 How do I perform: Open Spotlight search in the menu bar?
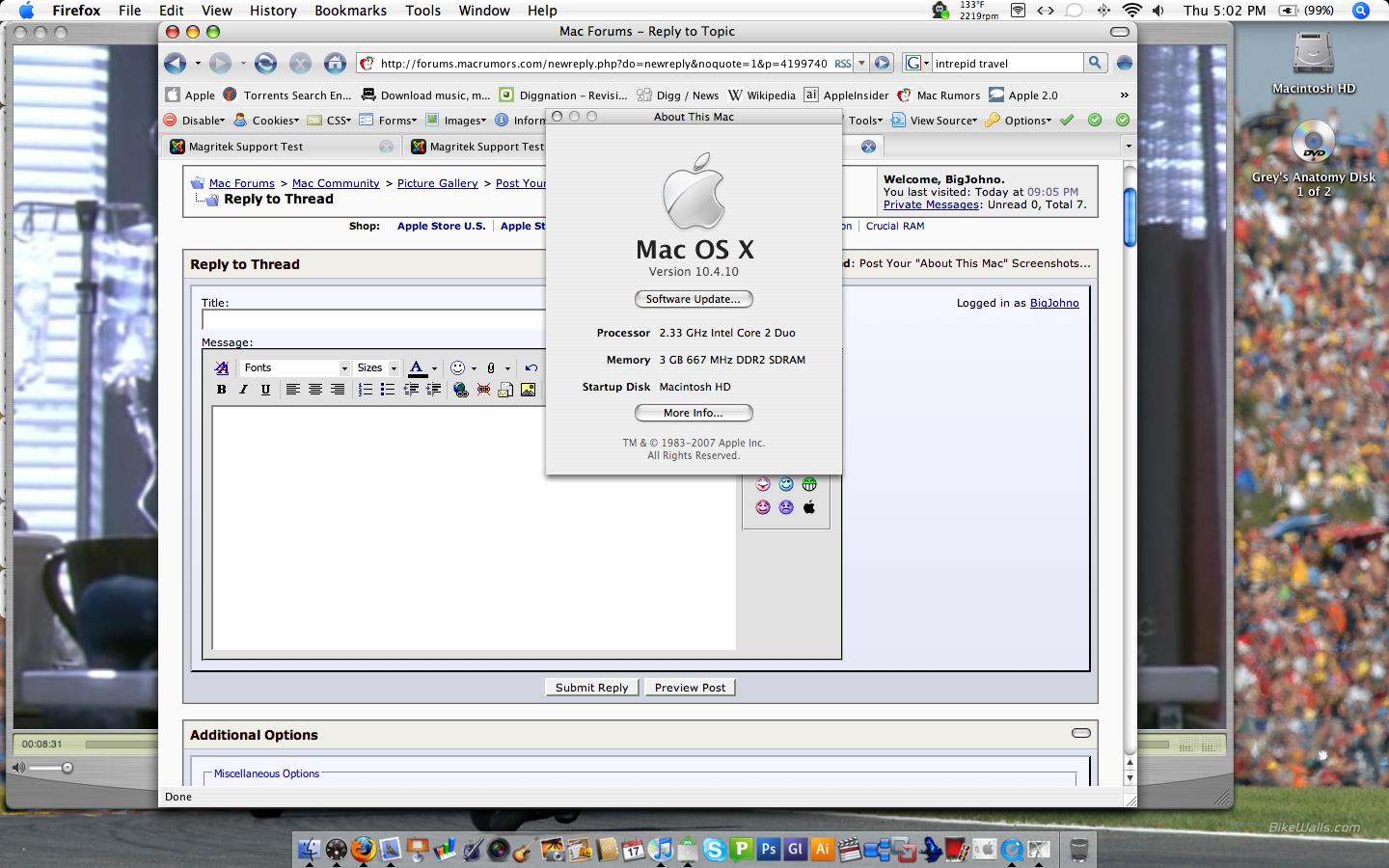click(1361, 11)
